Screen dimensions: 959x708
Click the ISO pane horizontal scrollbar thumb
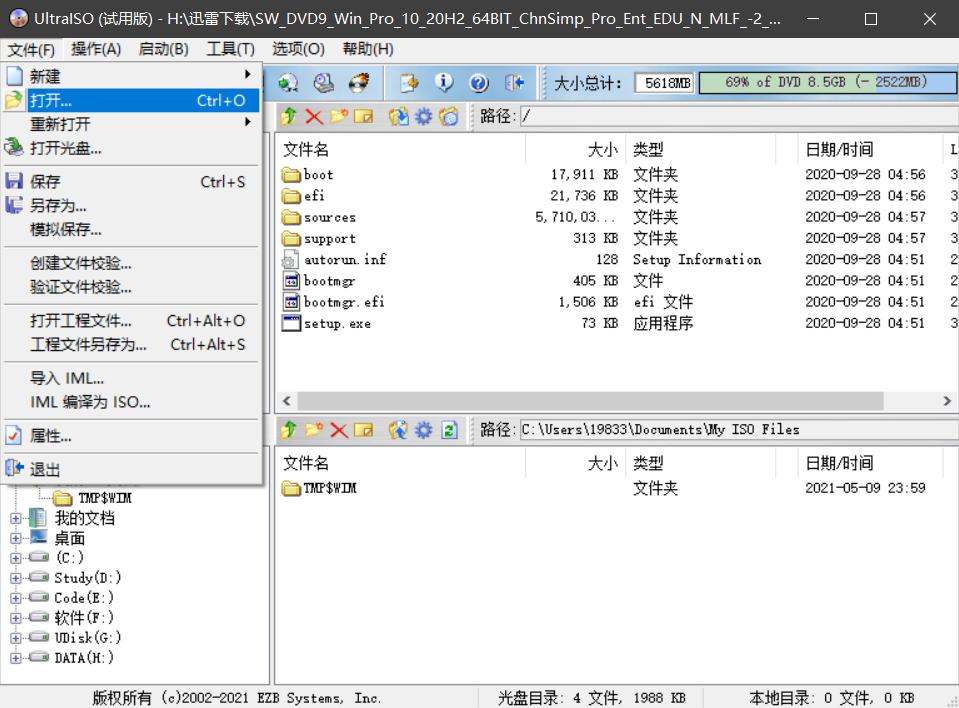pos(590,401)
